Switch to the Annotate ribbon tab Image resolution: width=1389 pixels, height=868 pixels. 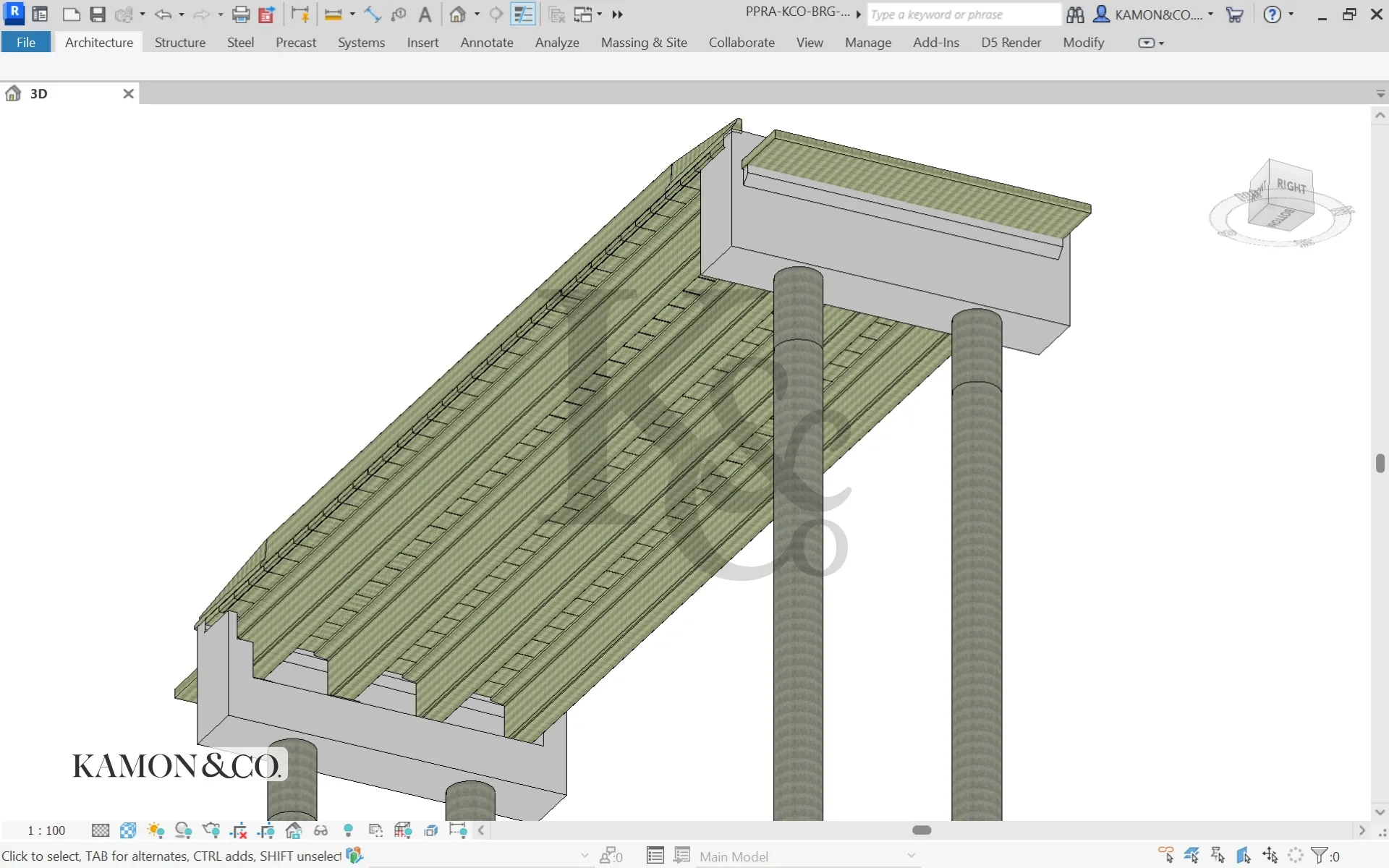(487, 42)
